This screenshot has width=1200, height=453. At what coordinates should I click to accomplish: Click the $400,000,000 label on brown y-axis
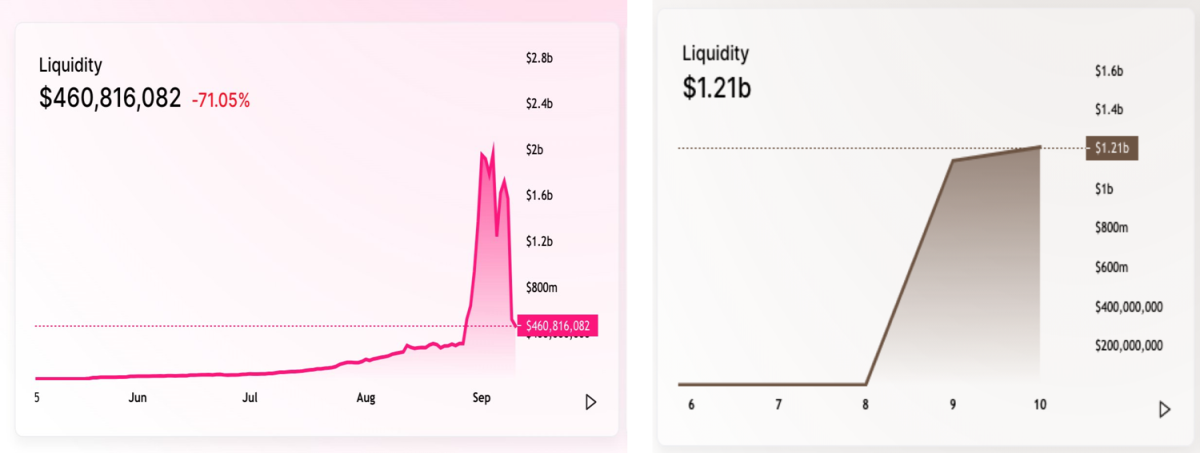pos(1128,307)
